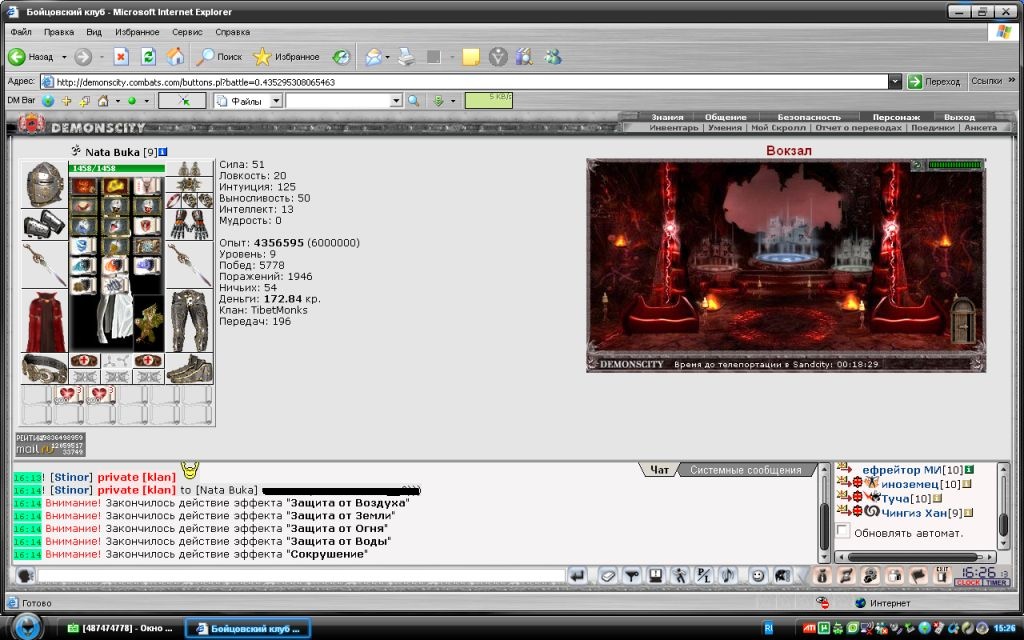
Task: Print the page with the printer icon
Action: (406, 57)
